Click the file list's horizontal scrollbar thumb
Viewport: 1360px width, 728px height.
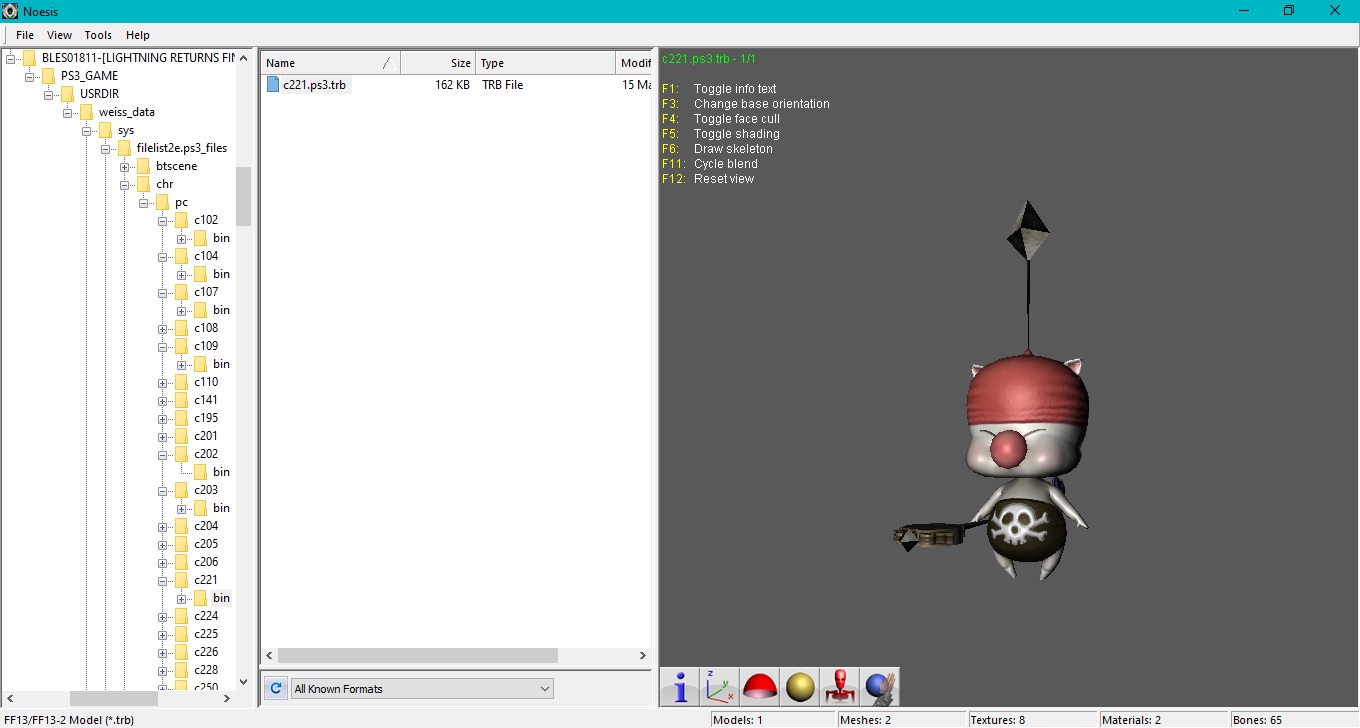click(x=417, y=655)
